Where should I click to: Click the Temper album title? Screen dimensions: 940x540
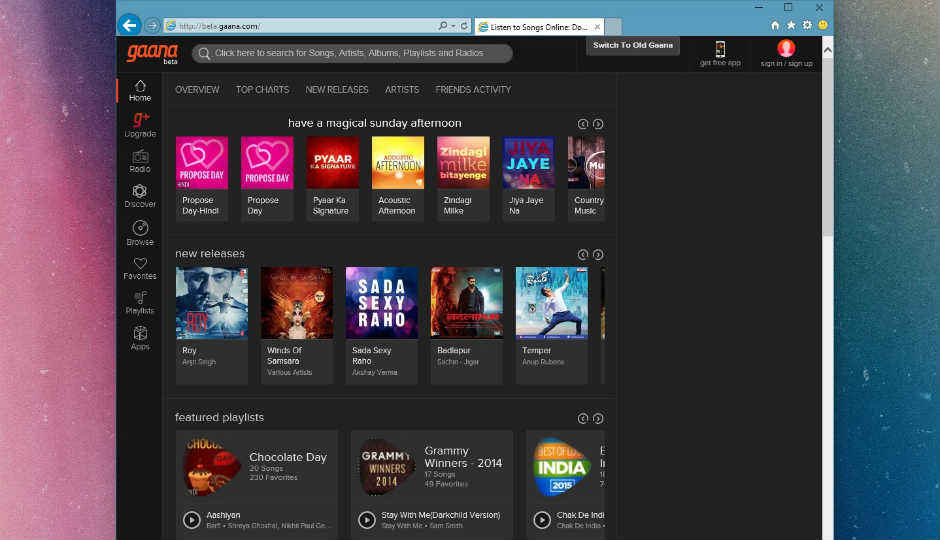(537, 351)
